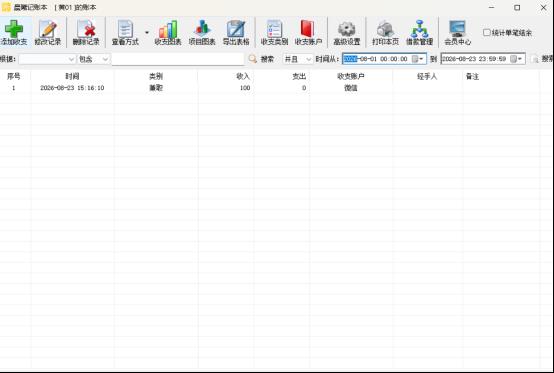Click the 删除记录 red X icon

click(86, 29)
